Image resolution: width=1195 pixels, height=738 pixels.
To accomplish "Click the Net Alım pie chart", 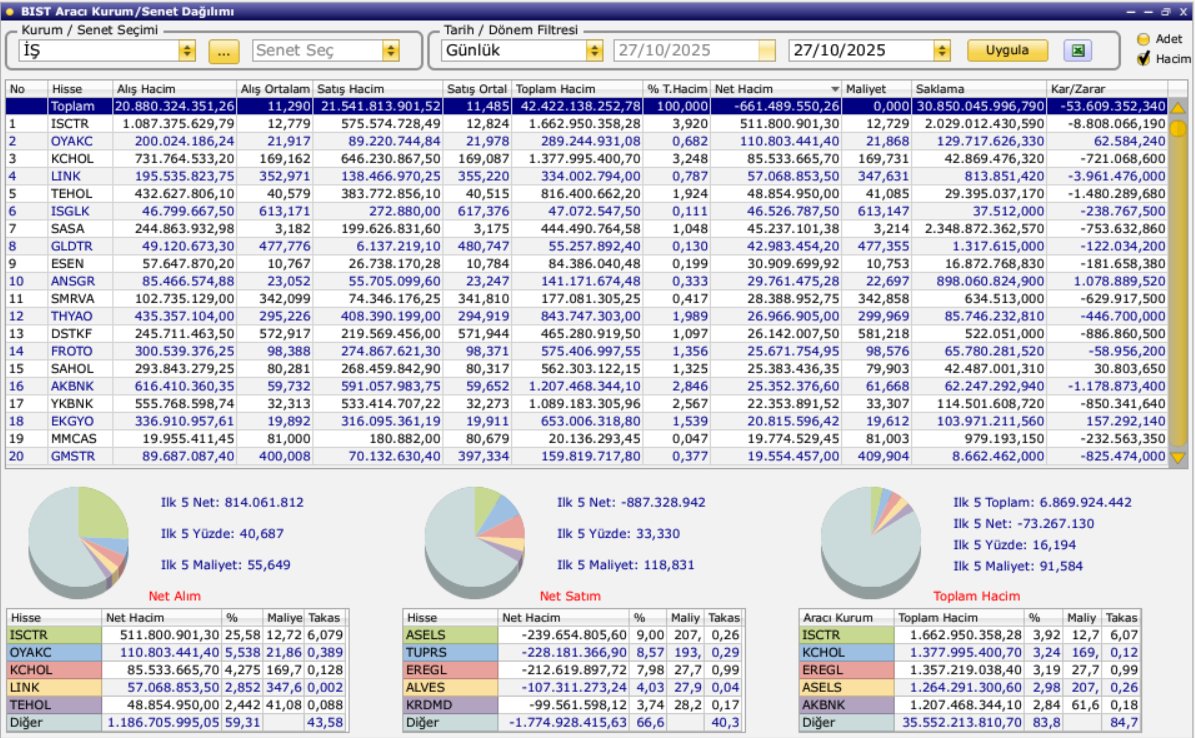I will (x=78, y=542).
